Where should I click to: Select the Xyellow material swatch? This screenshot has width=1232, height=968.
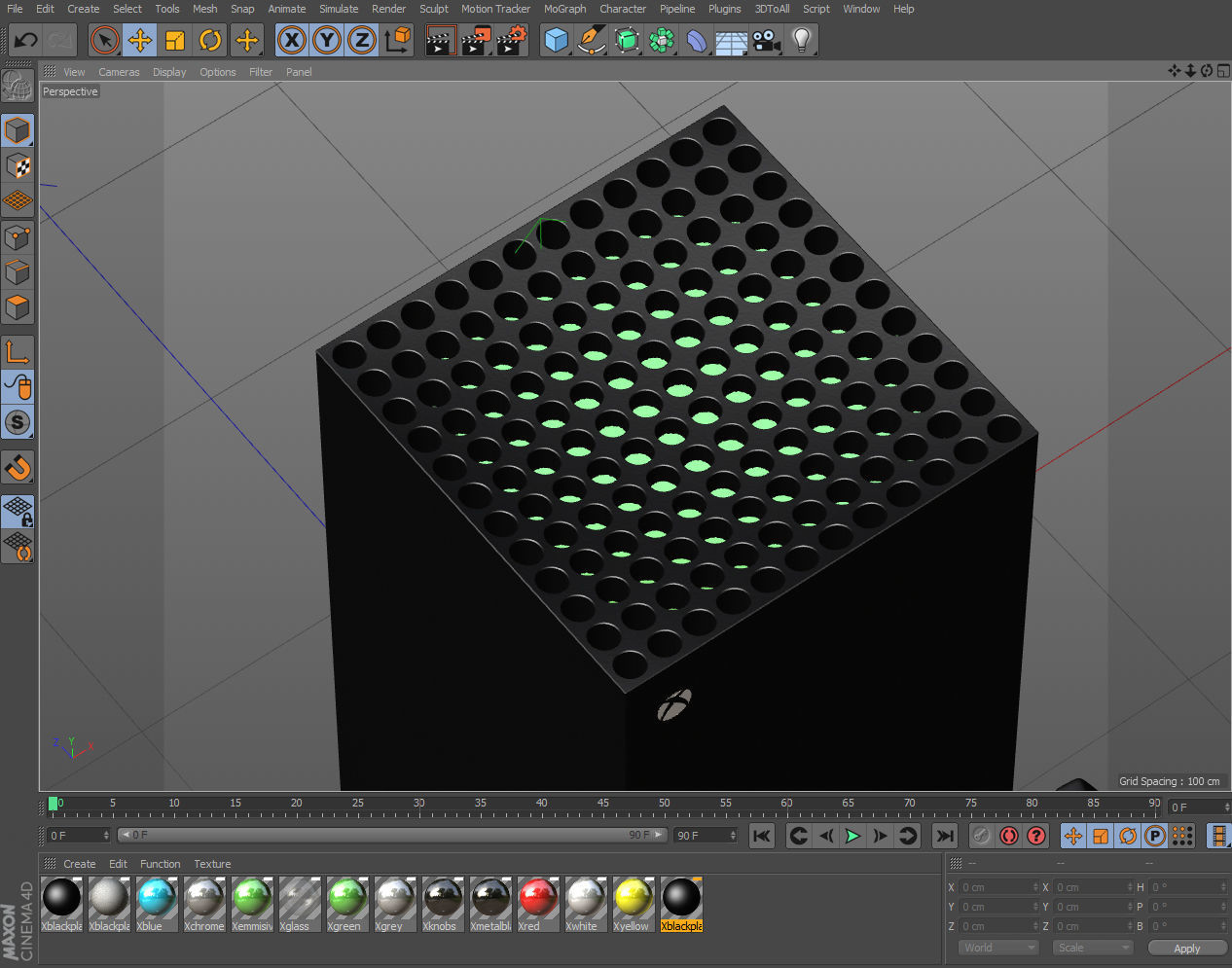pyautogui.click(x=634, y=905)
